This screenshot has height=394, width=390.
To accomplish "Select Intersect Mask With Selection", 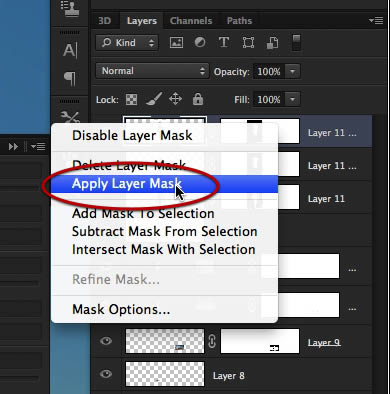I will click(164, 250).
